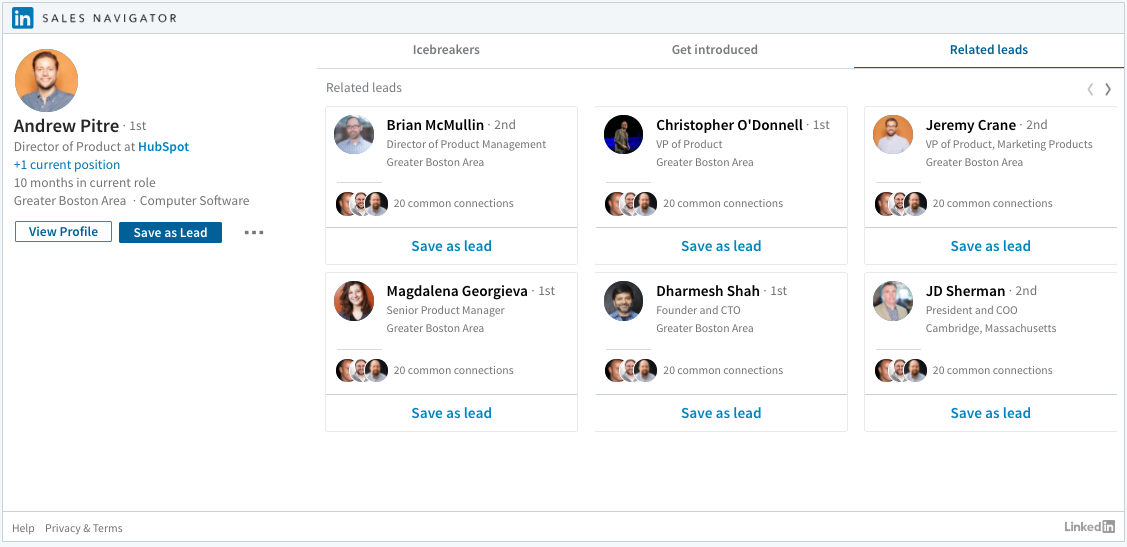Go to previous related leads page arrow
Image resolution: width=1127 pixels, height=547 pixels.
pos(1090,89)
